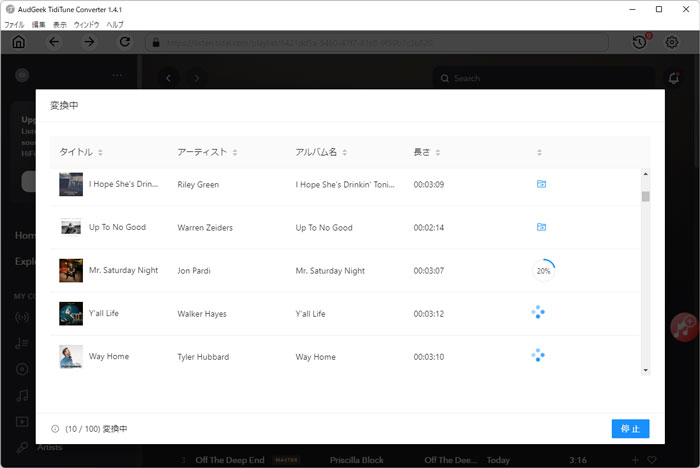The height and width of the screenshot is (468, 700).
Task: Click the URL address bar
Action: pyautogui.click(x=377, y=42)
